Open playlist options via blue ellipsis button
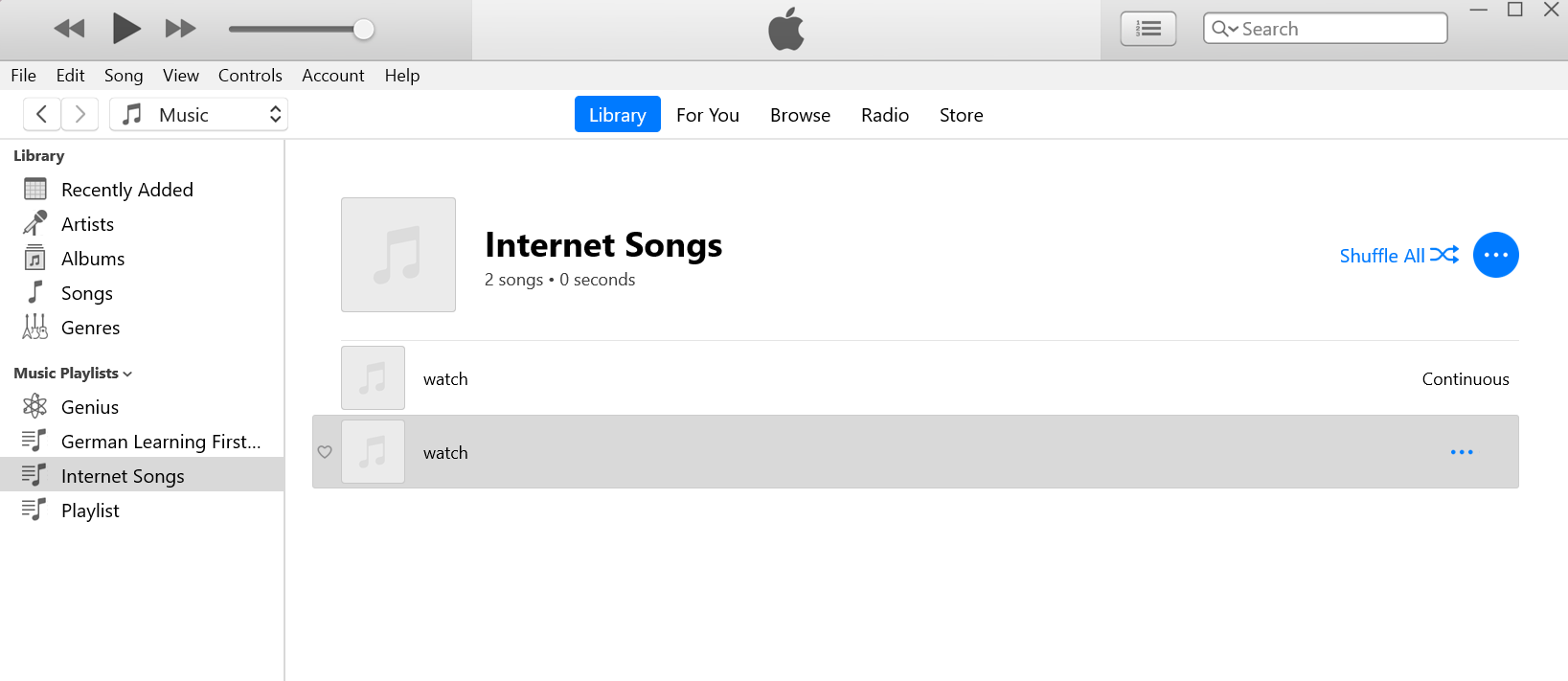The image size is (1568, 681). (x=1495, y=254)
